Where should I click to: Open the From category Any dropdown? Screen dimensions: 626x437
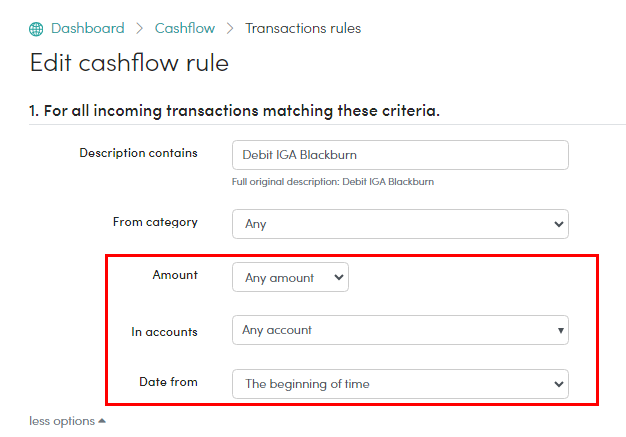[400, 224]
